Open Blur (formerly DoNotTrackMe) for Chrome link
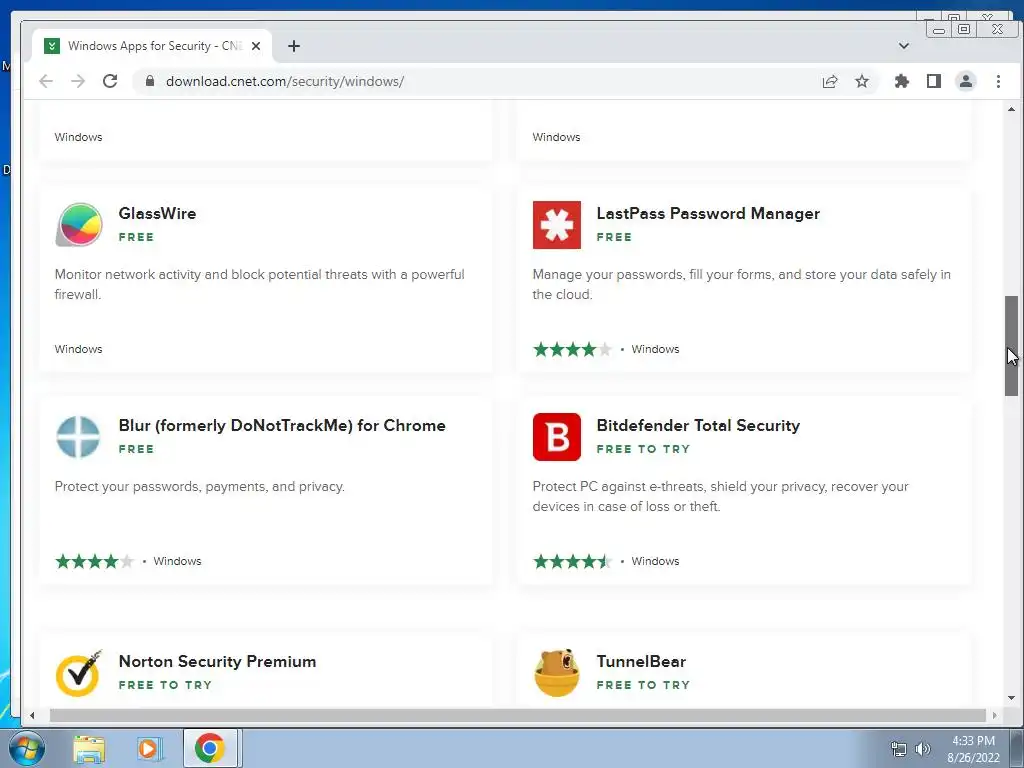1024x768 pixels. 282,425
